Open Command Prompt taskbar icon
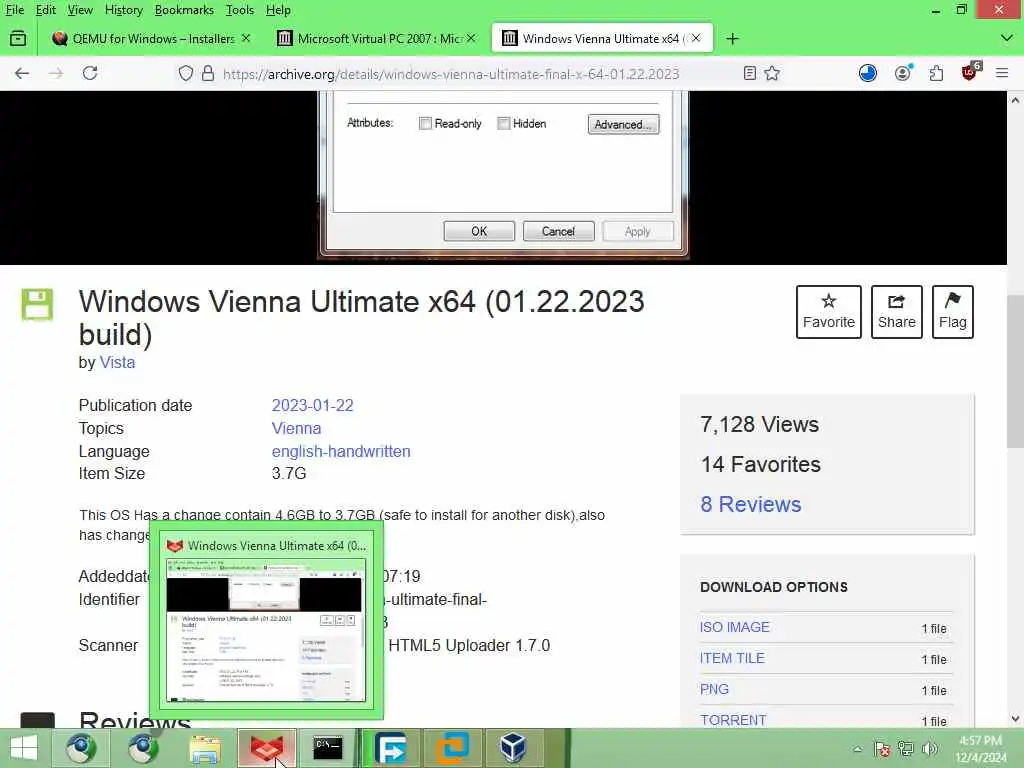Image resolution: width=1024 pixels, height=768 pixels. (327, 748)
